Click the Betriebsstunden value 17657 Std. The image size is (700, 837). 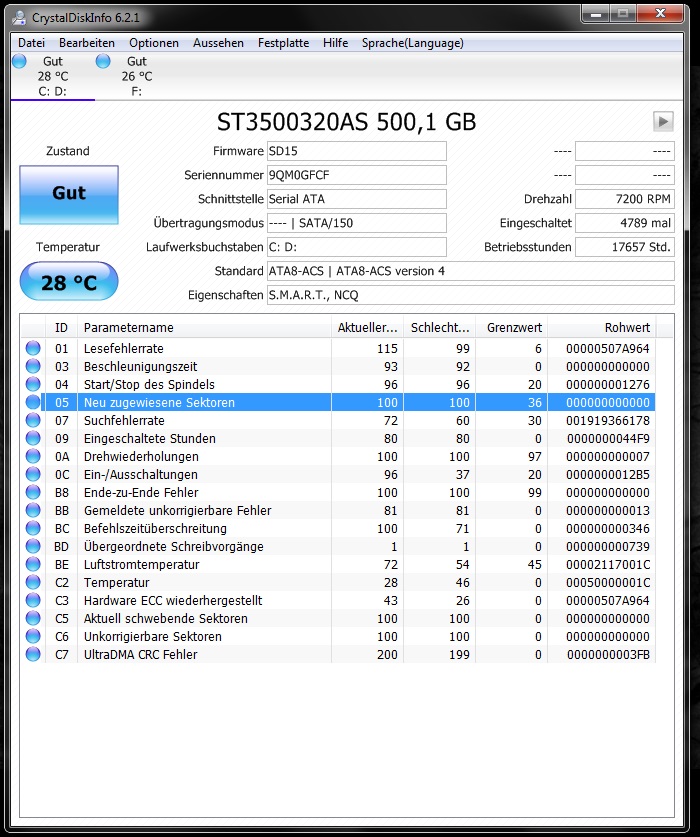click(625, 247)
